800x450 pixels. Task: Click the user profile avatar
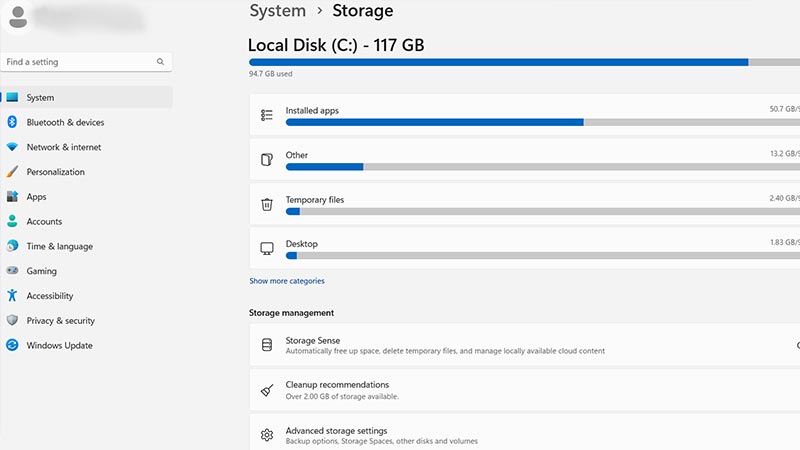coord(18,20)
